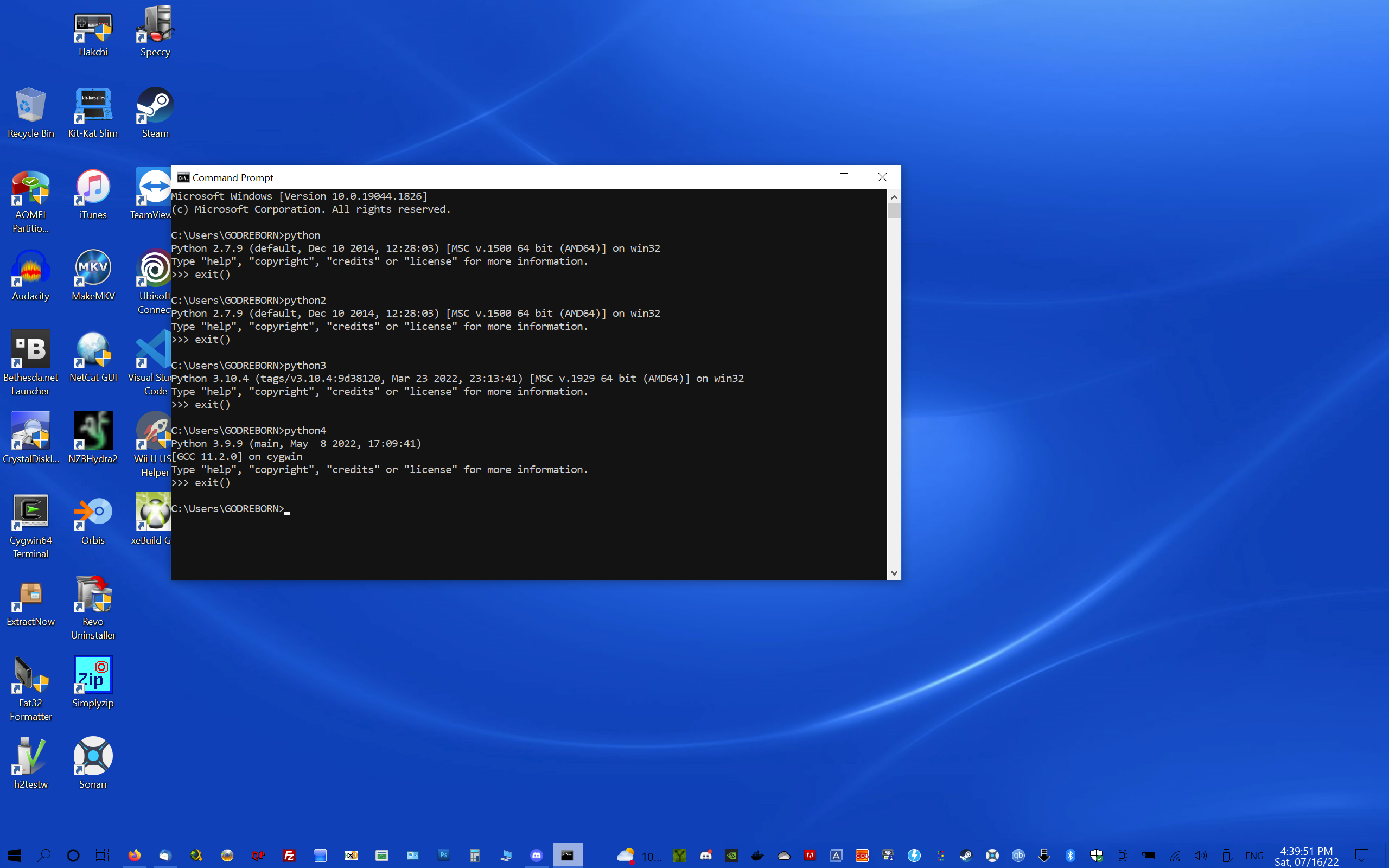Select the MakeMKV desktop icon

(93, 276)
